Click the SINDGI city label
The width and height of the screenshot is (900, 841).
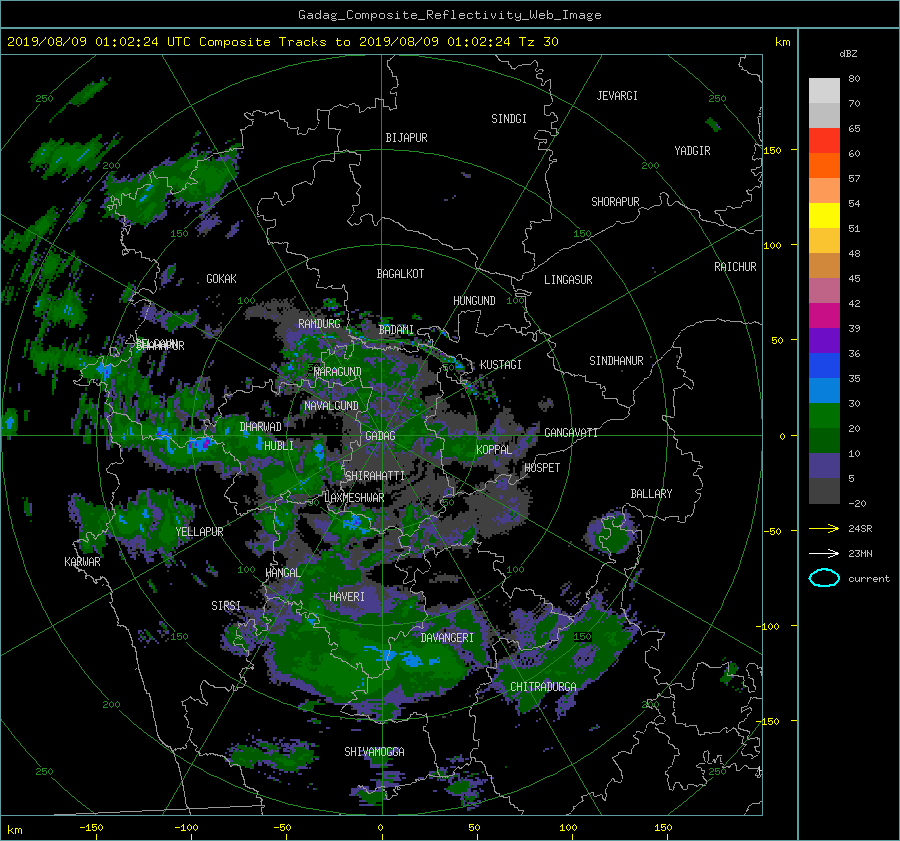(509, 119)
